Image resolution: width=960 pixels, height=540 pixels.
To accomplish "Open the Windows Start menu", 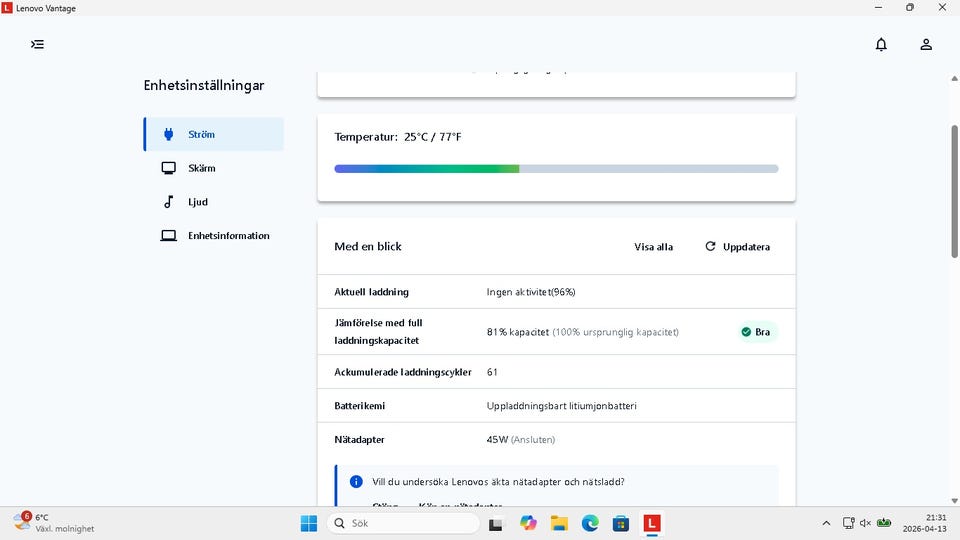I will (308, 523).
